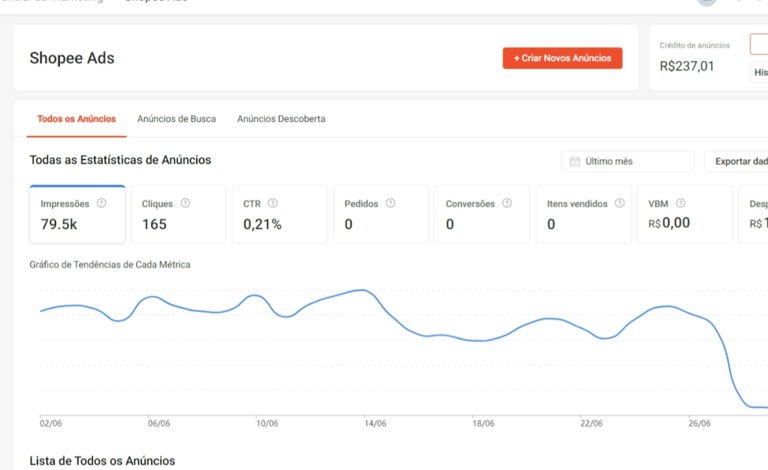Click the Shopee Ads page title

point(72,58)
